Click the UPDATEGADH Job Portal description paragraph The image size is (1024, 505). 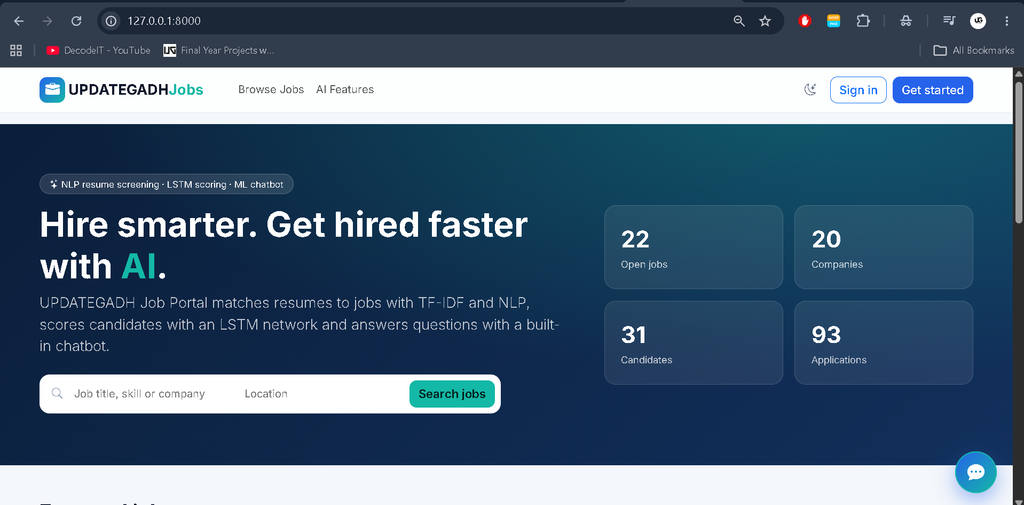click(x=300, y=325)
